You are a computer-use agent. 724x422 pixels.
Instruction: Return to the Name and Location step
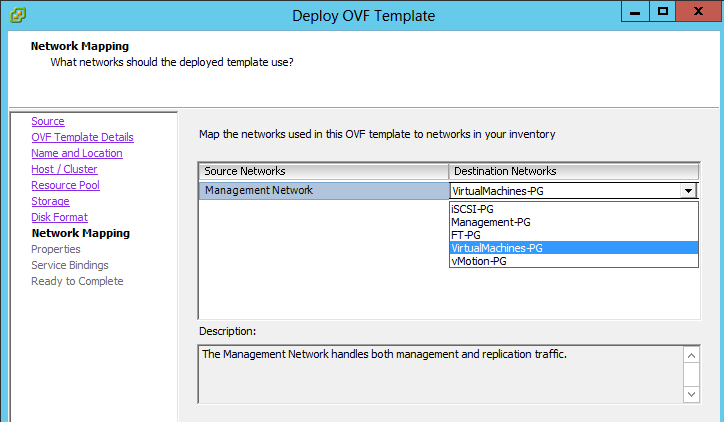(77, 153)
